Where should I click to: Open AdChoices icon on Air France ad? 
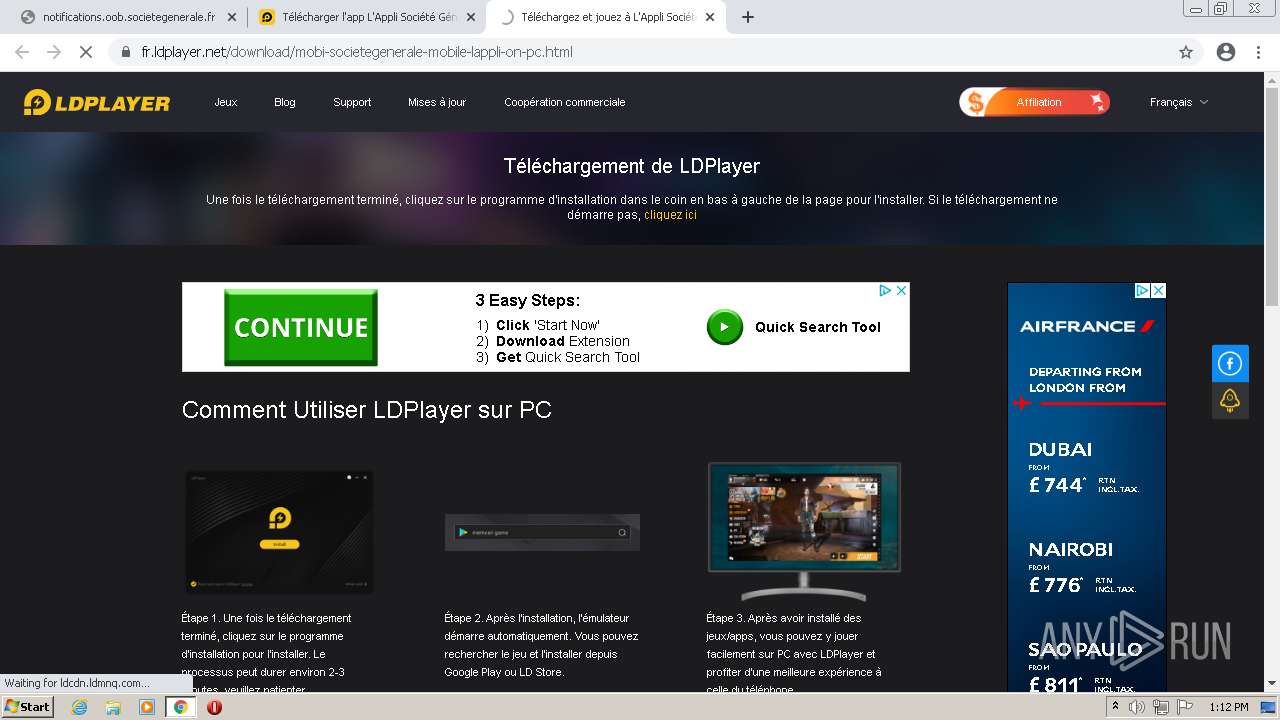[1142, 291]
